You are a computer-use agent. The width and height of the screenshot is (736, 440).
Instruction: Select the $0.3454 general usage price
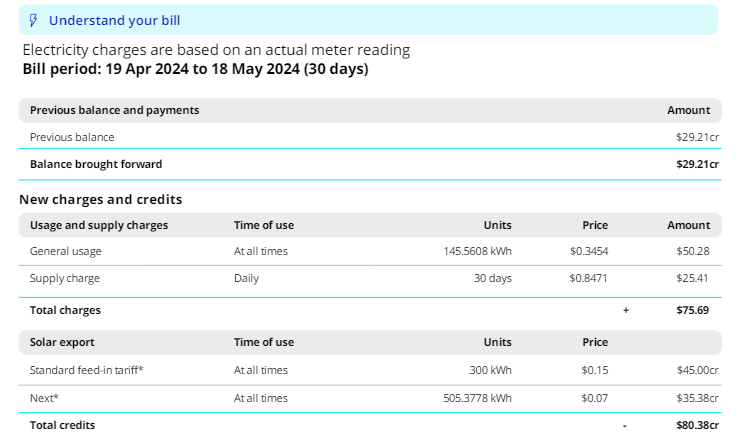589,251
